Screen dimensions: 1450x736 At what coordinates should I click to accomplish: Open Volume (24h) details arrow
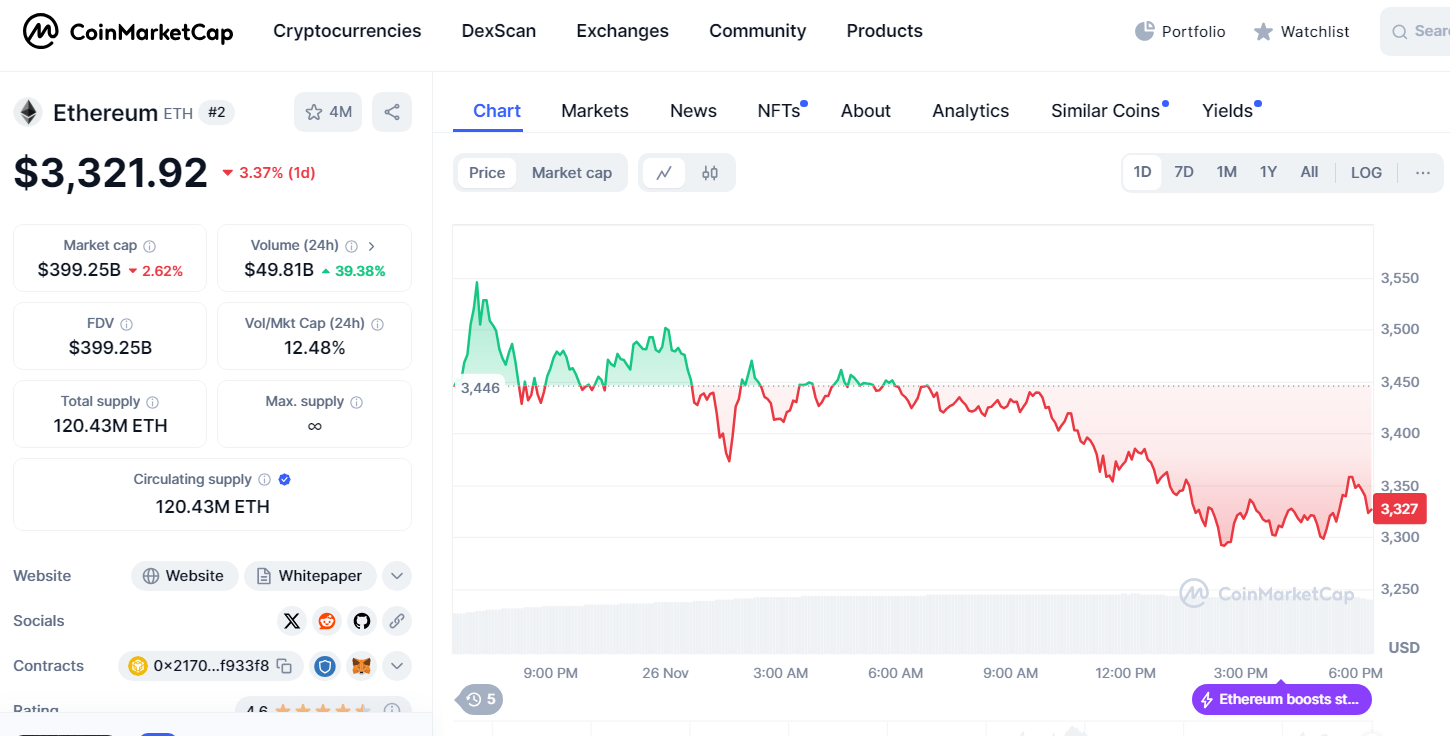[372, 246]
